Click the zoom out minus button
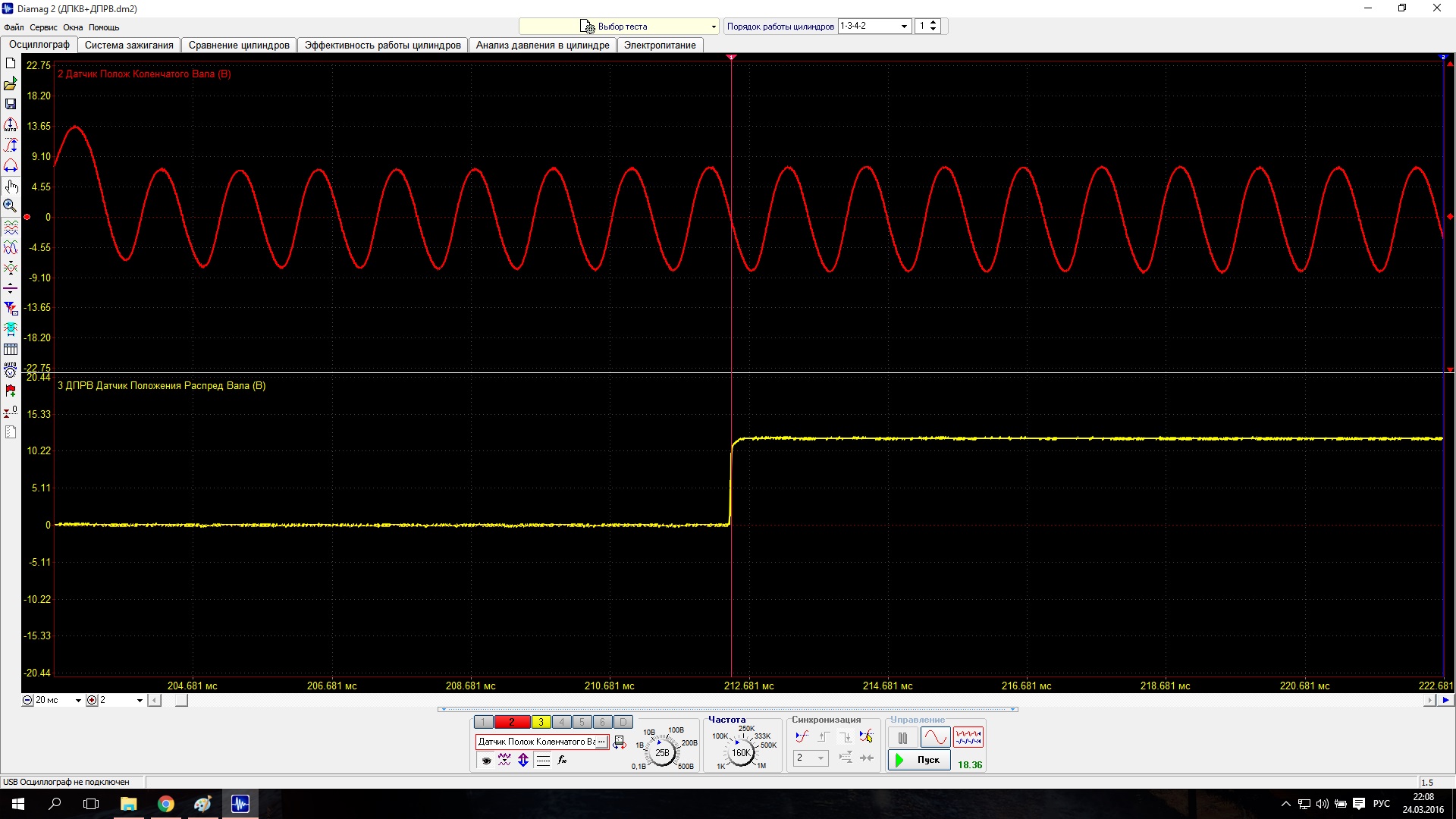 [x=27, y=701]
